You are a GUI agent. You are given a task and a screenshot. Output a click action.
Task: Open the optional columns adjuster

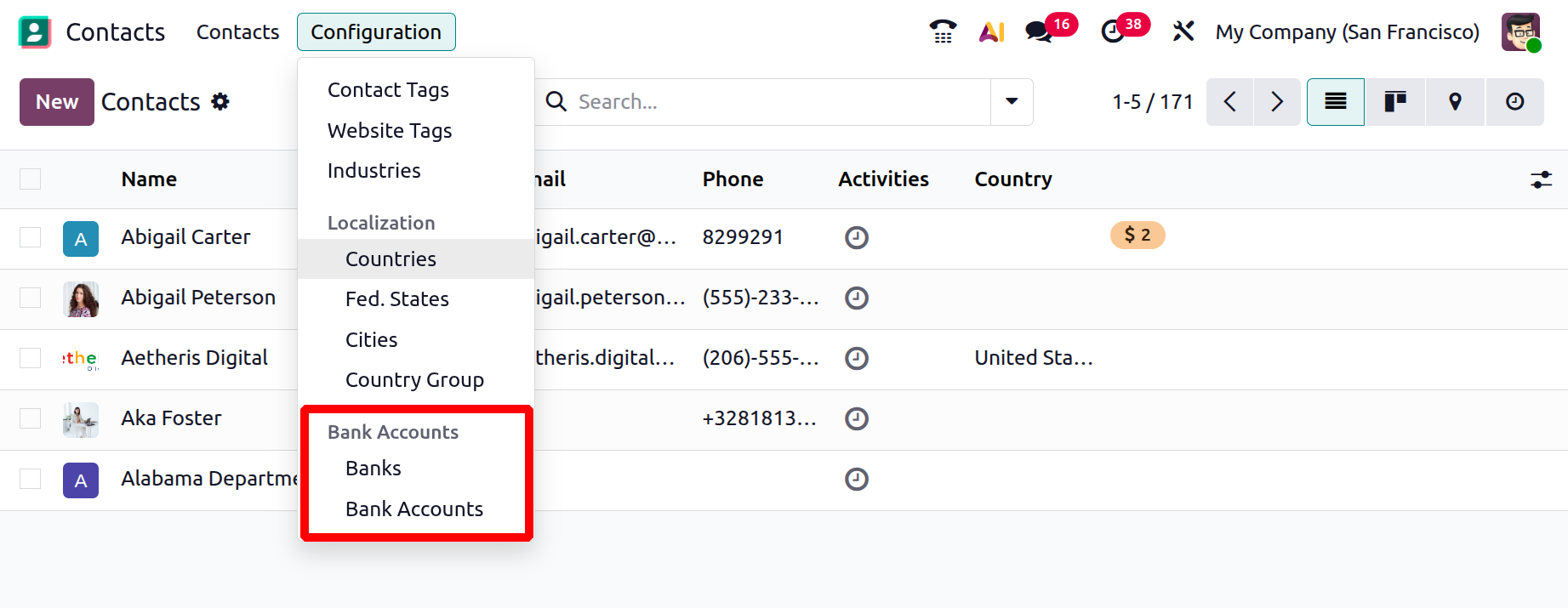[x=1541, y=179]
